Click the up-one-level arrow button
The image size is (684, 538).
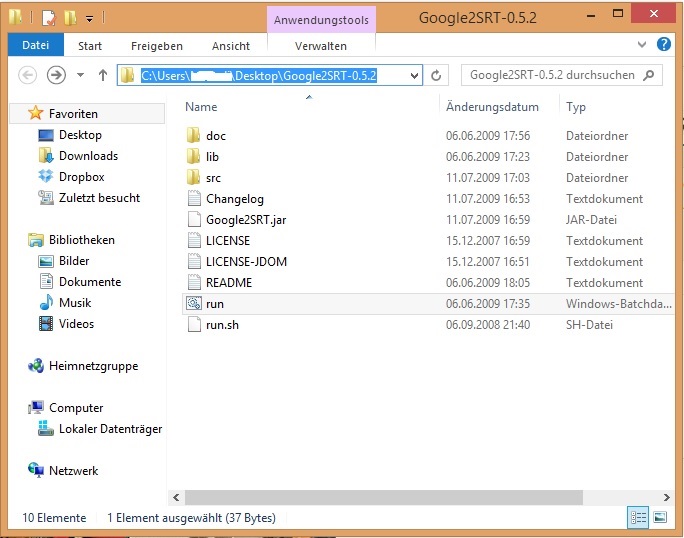coord(102,75)
